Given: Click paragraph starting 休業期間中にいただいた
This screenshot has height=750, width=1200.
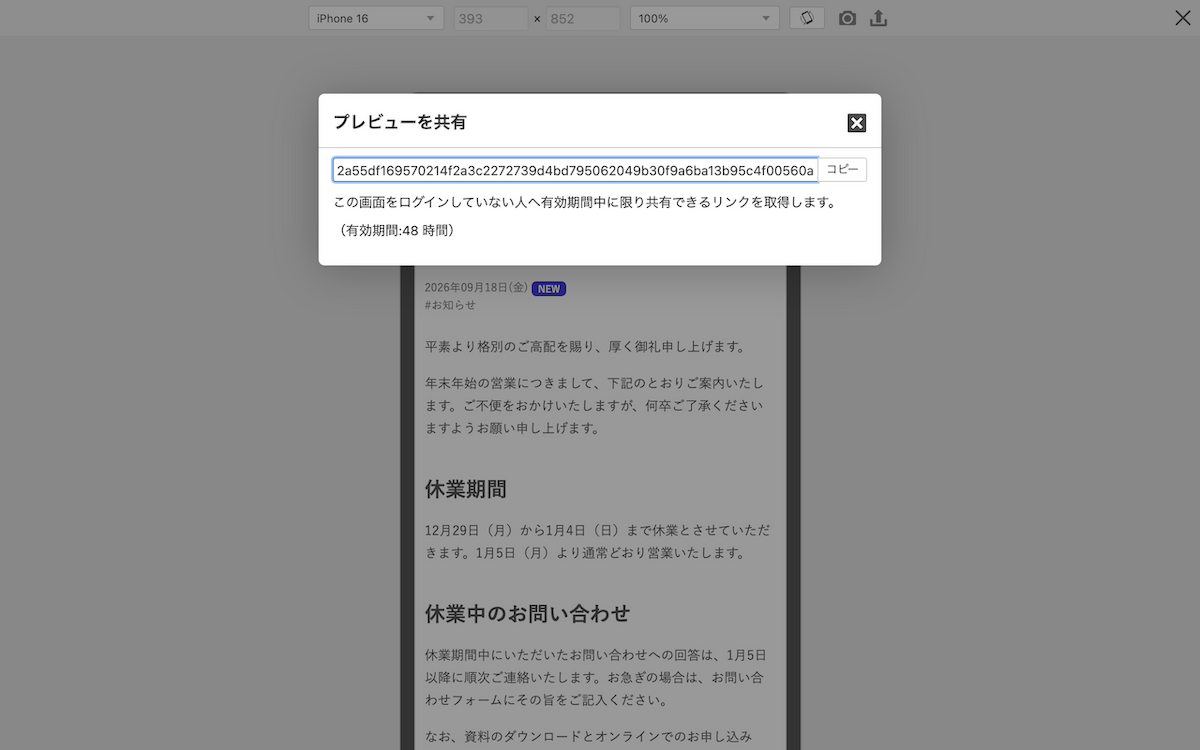Looking at the screenshot, I should pyautogui.click(x=595, y=678).
